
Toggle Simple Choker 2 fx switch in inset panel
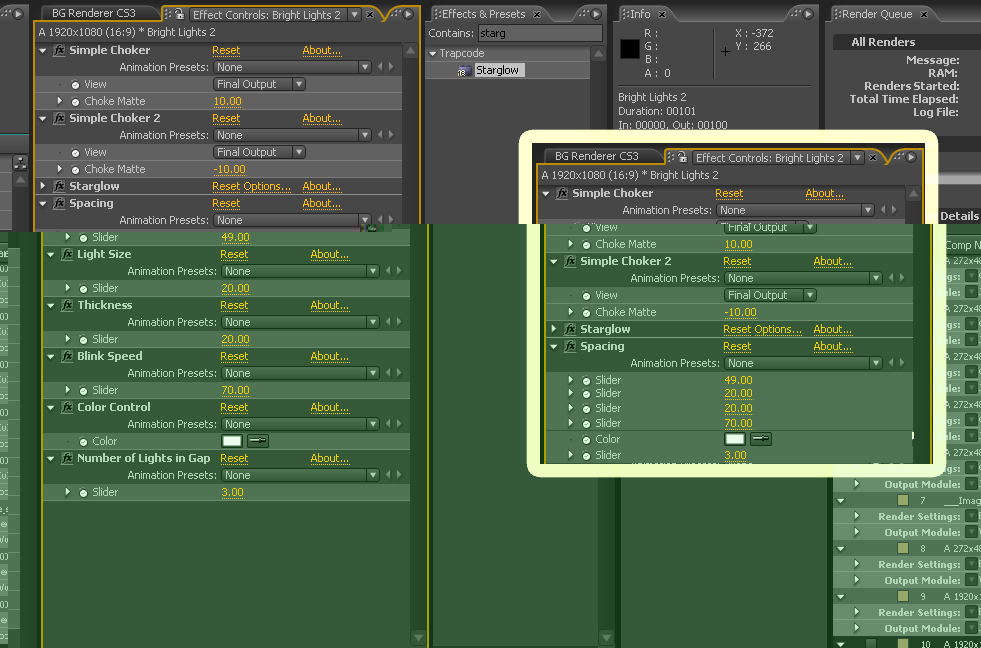point(570,261)
